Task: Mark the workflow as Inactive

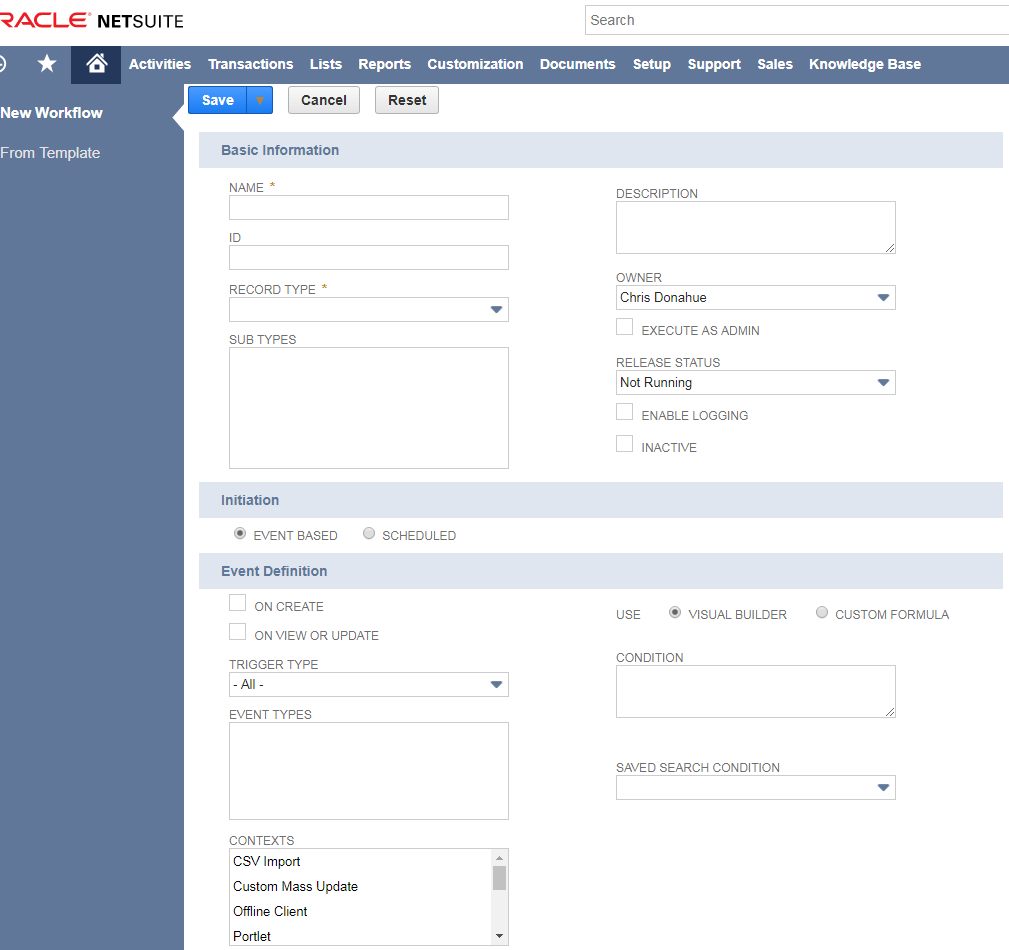Action: pyautogui.click(x=624, y=443)
